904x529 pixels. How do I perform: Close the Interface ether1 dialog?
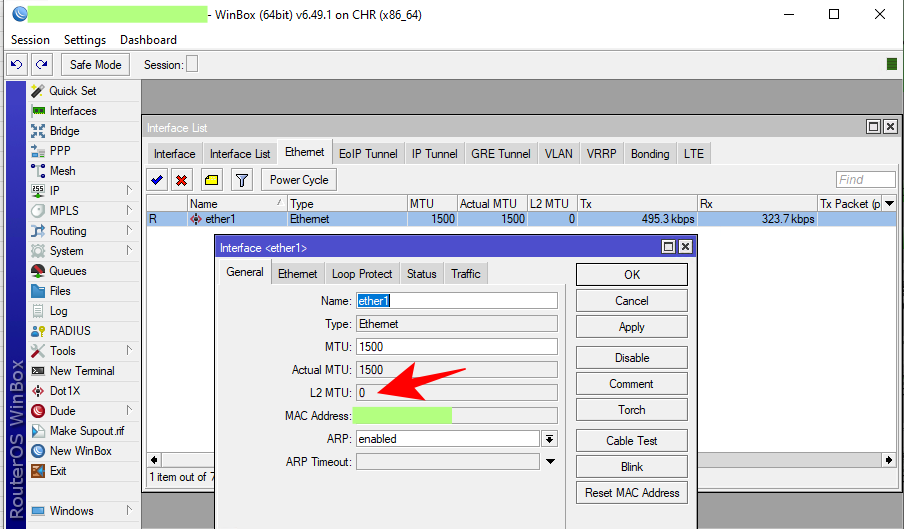(x=685, y=247)
